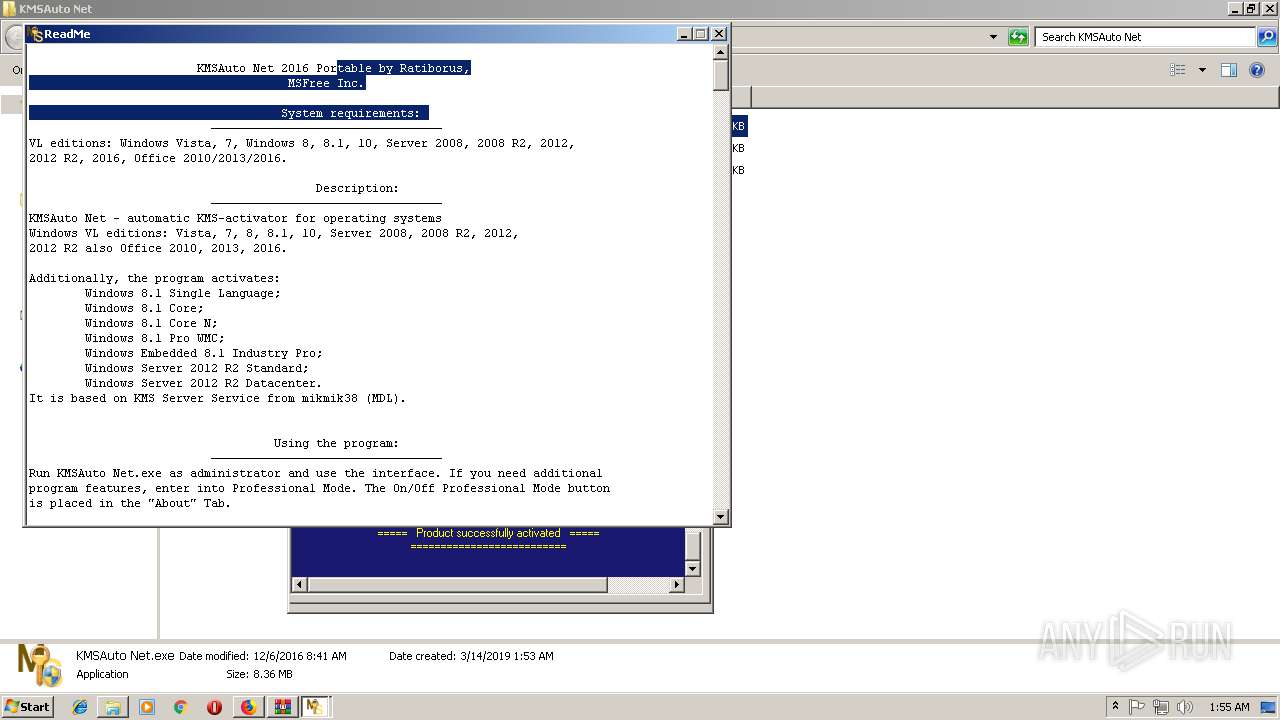Launch Internet Explorer from taskbar
Screen dimensions: 1280x720
coord(80,707)
